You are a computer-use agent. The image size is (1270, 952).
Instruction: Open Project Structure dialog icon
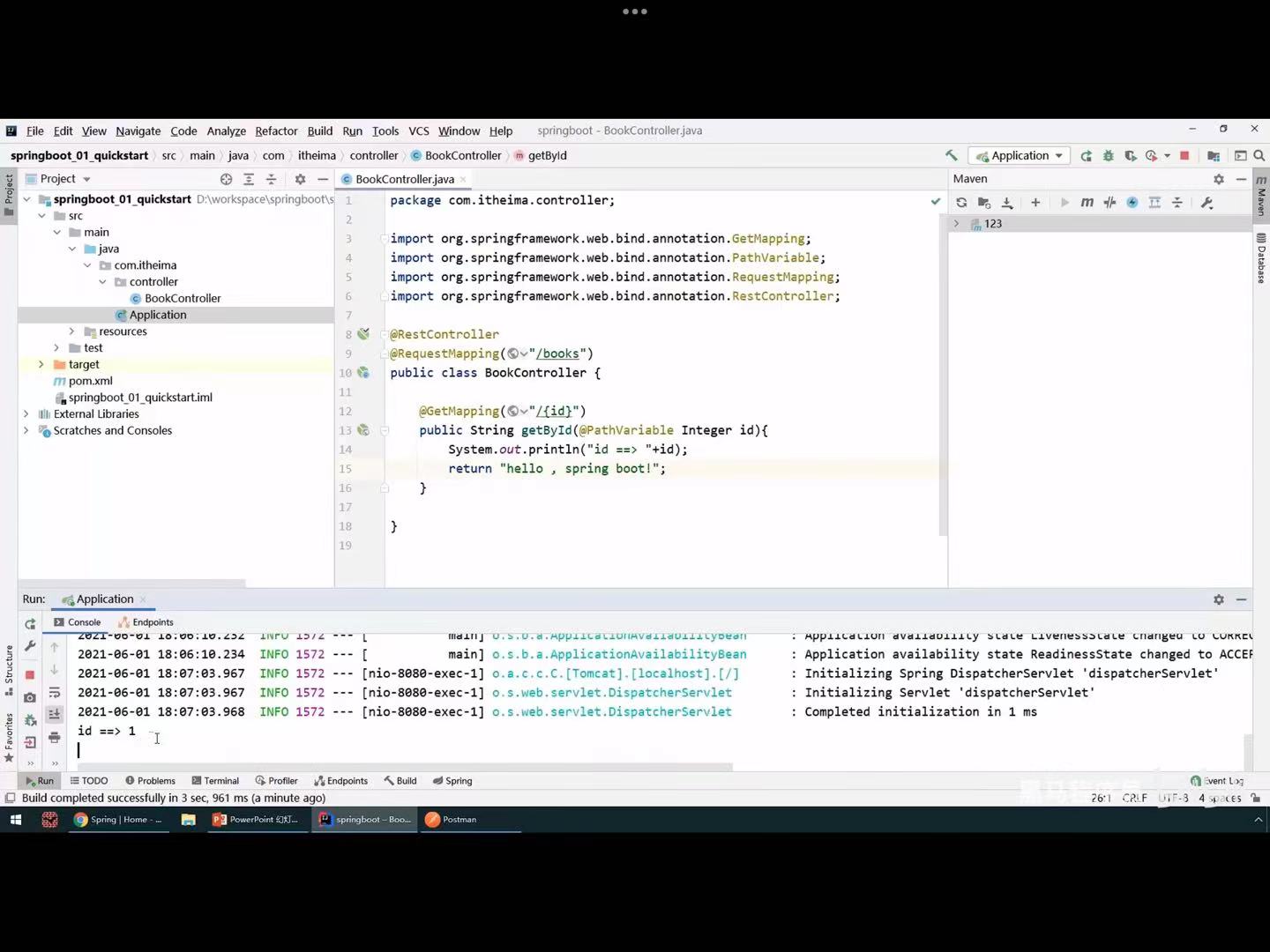point(1213,155)
